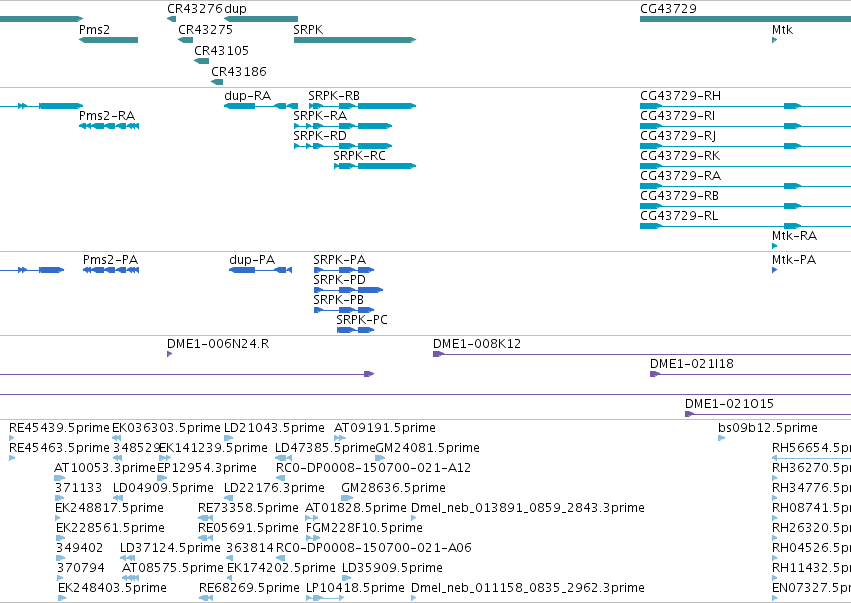Click BAC clone DME1-021O15 label
The height and width of the screenshot is (603, 851).
point(729,404)
